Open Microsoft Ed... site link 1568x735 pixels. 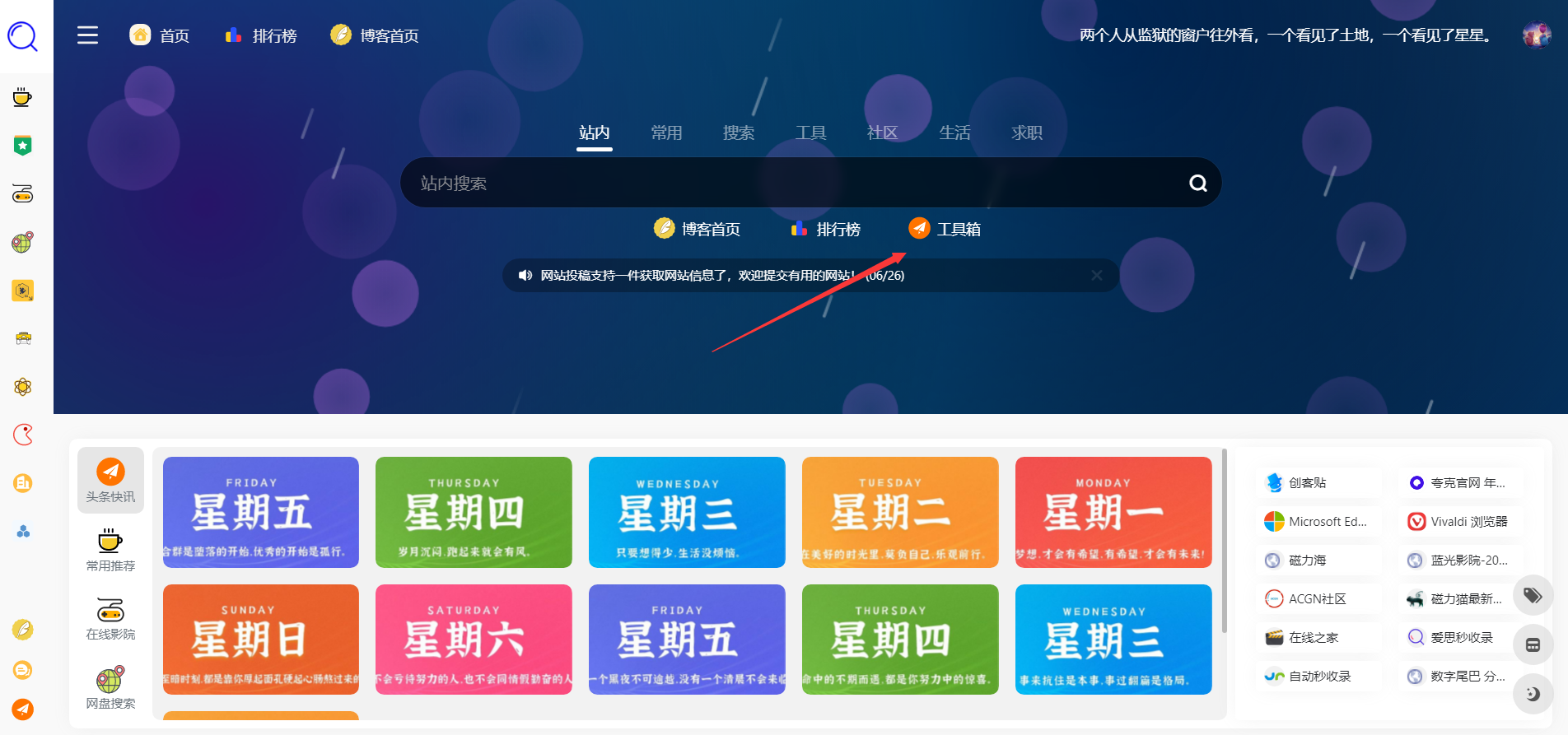1318,521
